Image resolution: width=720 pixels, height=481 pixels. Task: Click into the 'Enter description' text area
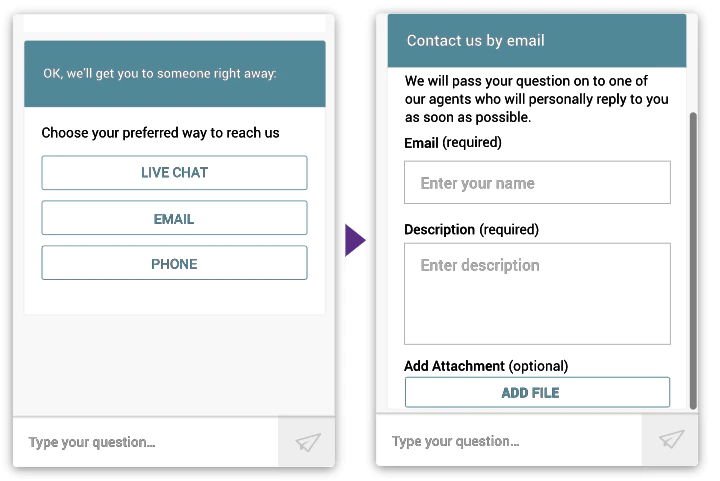coord(537,294)
